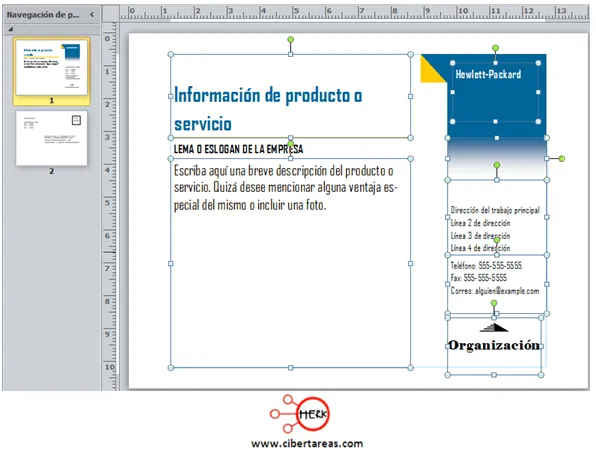Click the www.cibertareas.com link text
Screen dimensions: 596x452
click(307, 443)
